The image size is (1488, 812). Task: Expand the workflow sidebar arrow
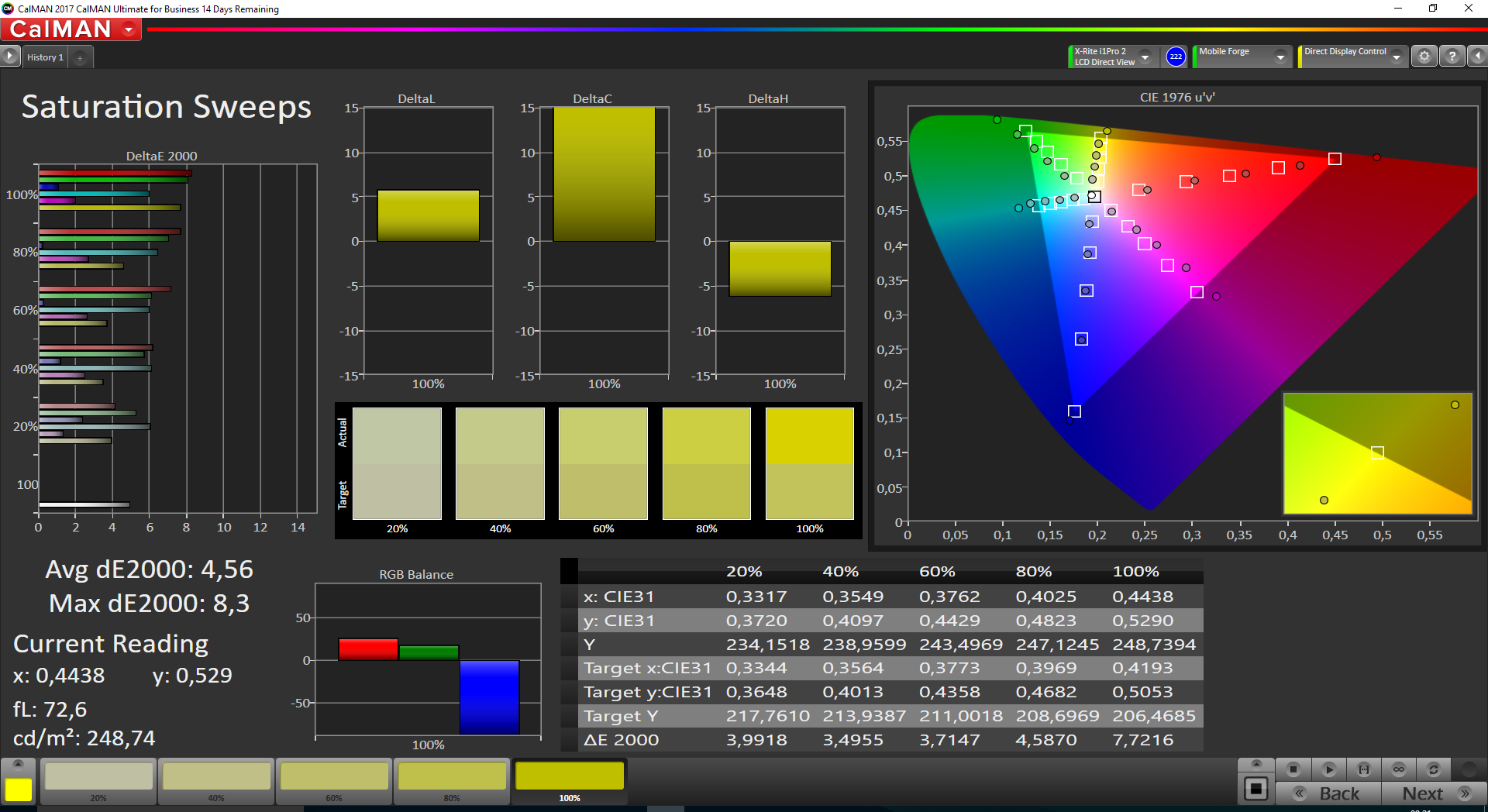9,57
